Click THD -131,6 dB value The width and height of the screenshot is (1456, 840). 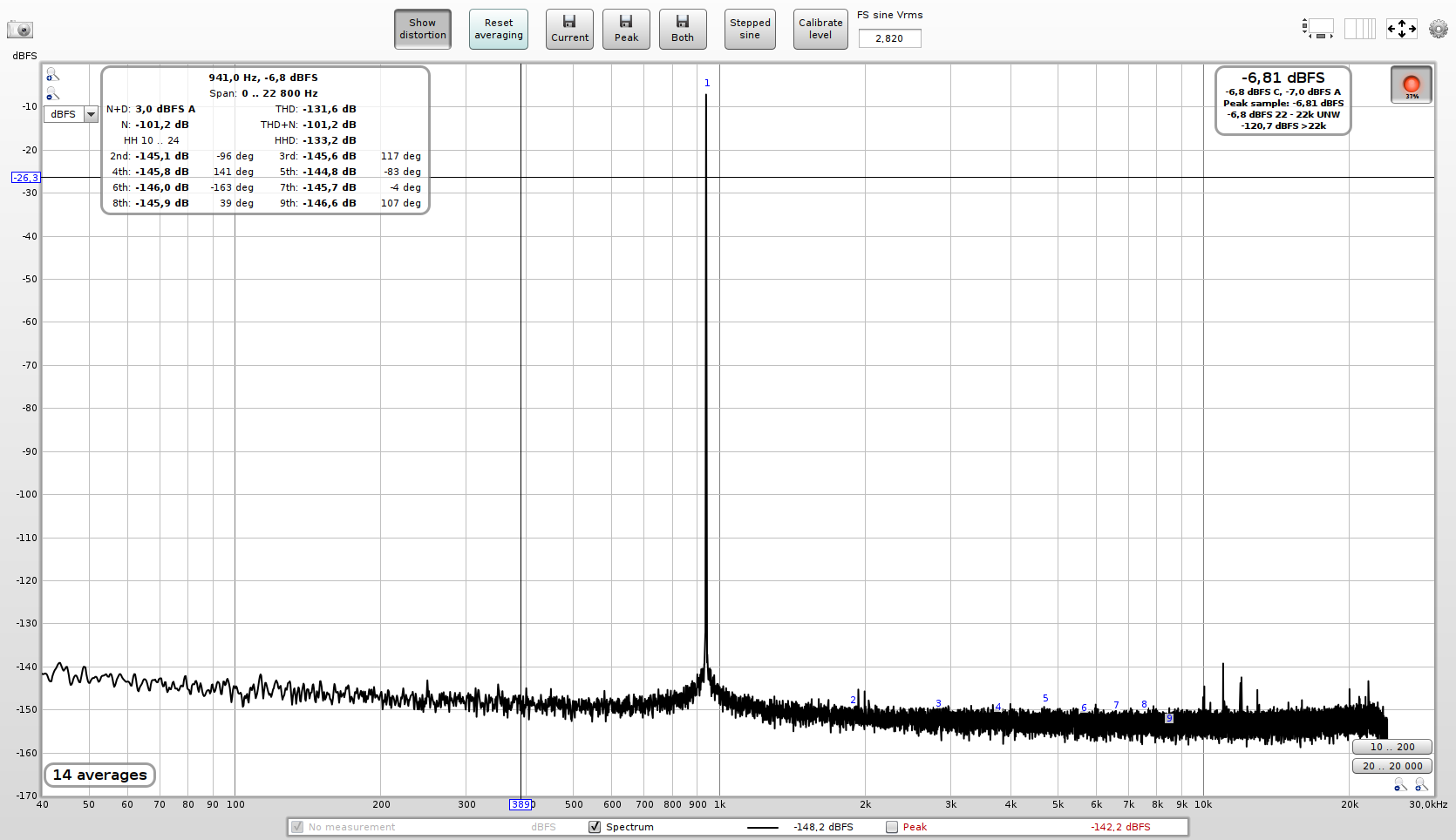[x=330, y=109]
